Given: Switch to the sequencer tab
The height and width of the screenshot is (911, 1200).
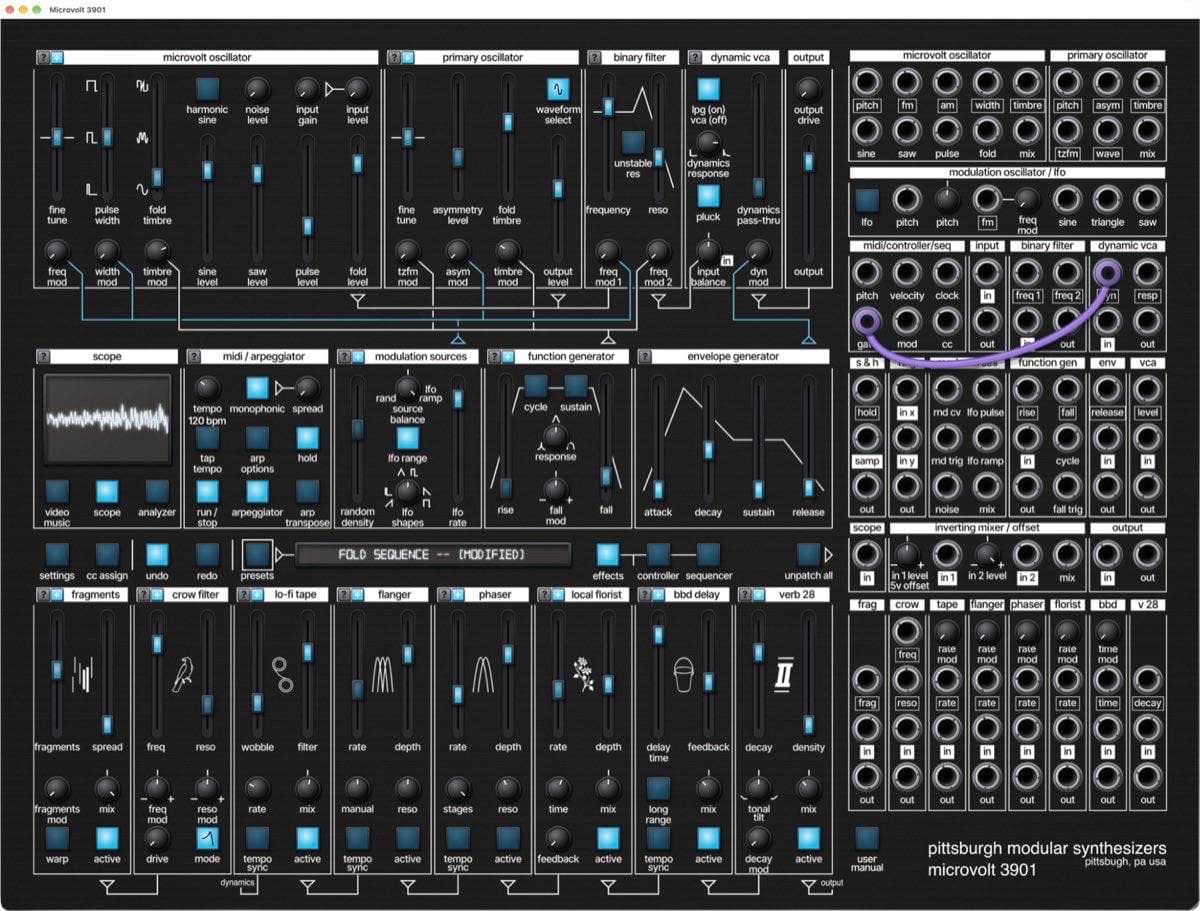Looking at the screenshot, I should (x=708, y=554).
